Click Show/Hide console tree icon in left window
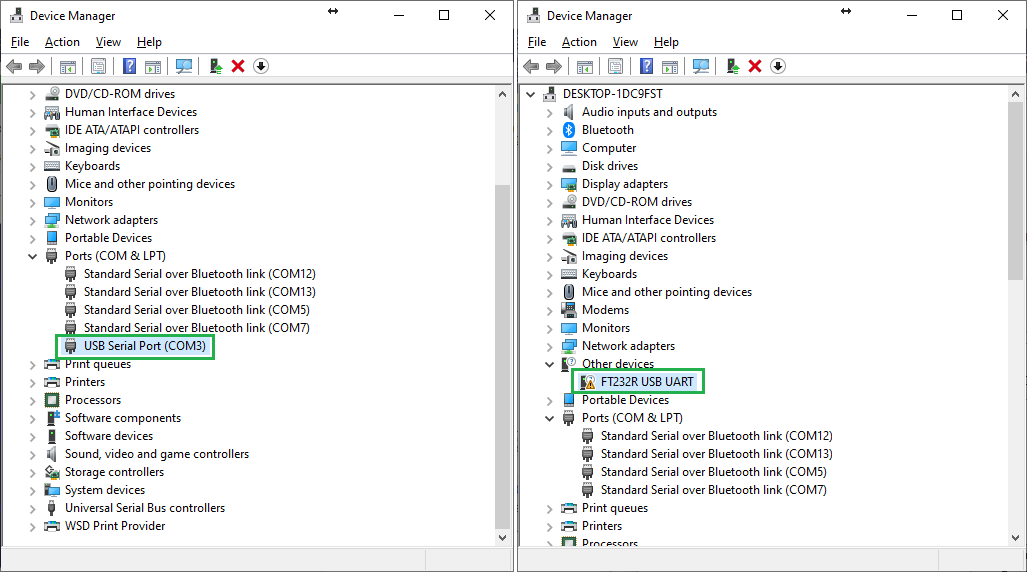This screenshot has width=1027, height=572. pos(67,66)
